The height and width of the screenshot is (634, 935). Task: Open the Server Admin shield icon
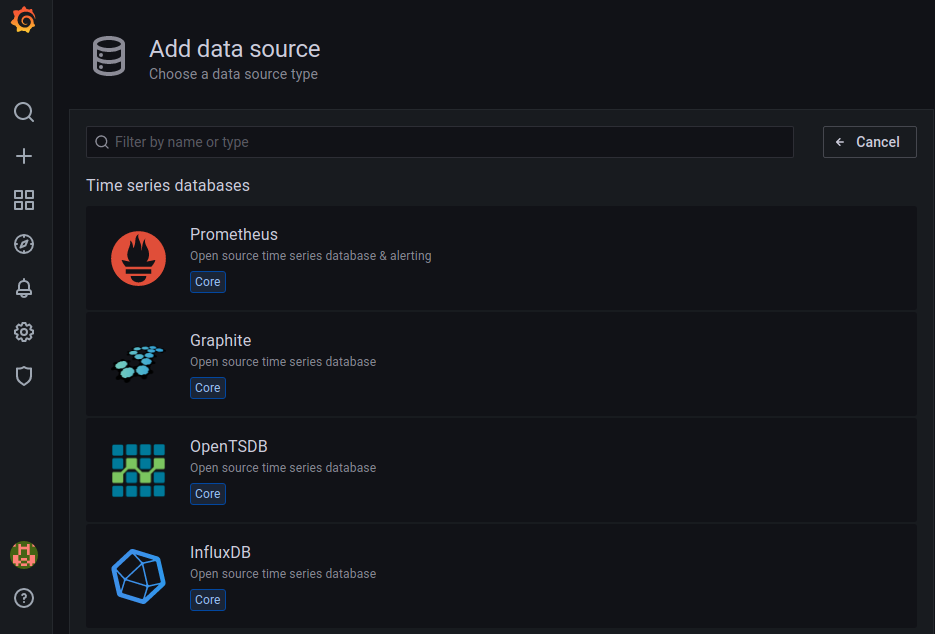click(24, 376)
